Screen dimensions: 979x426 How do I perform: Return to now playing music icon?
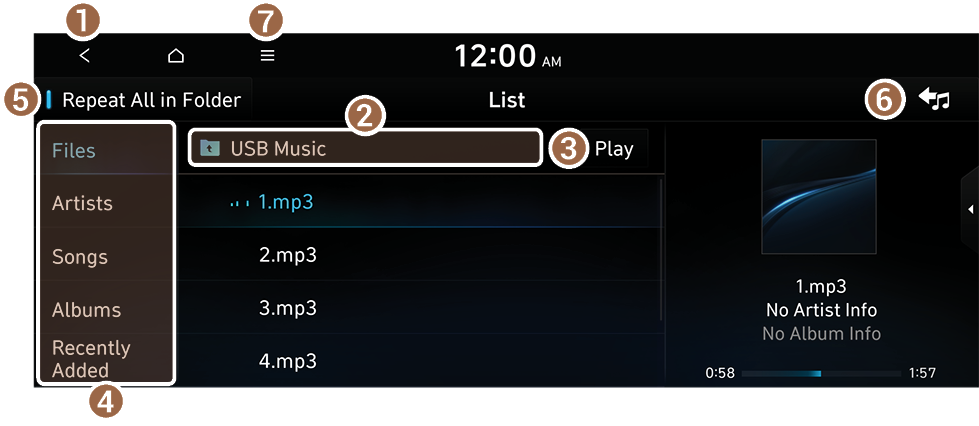tap(934, 99)
